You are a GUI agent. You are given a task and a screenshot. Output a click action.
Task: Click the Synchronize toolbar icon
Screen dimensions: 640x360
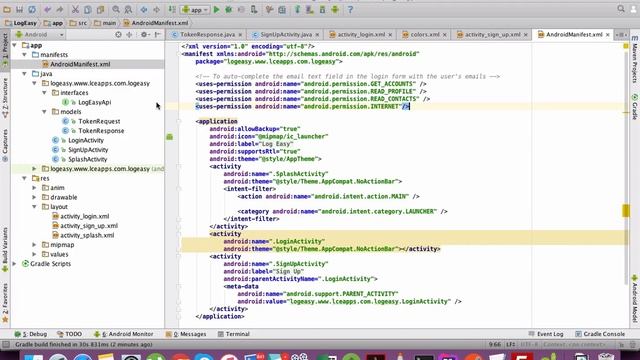[x=32, y=9]
